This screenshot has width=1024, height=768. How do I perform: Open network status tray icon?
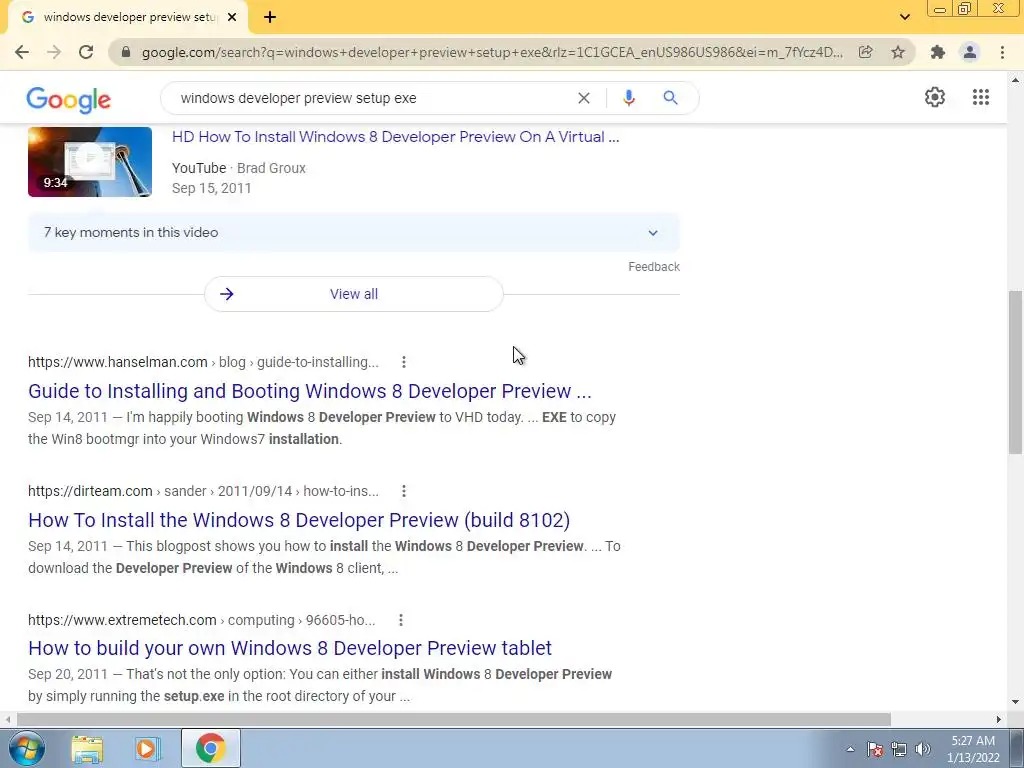(x=899, y=749)
